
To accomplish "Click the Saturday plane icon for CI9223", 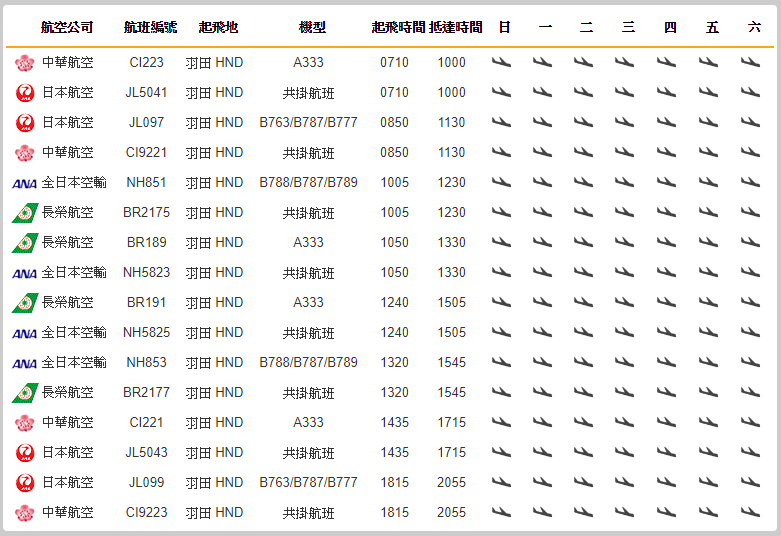I will coord(750,512).
